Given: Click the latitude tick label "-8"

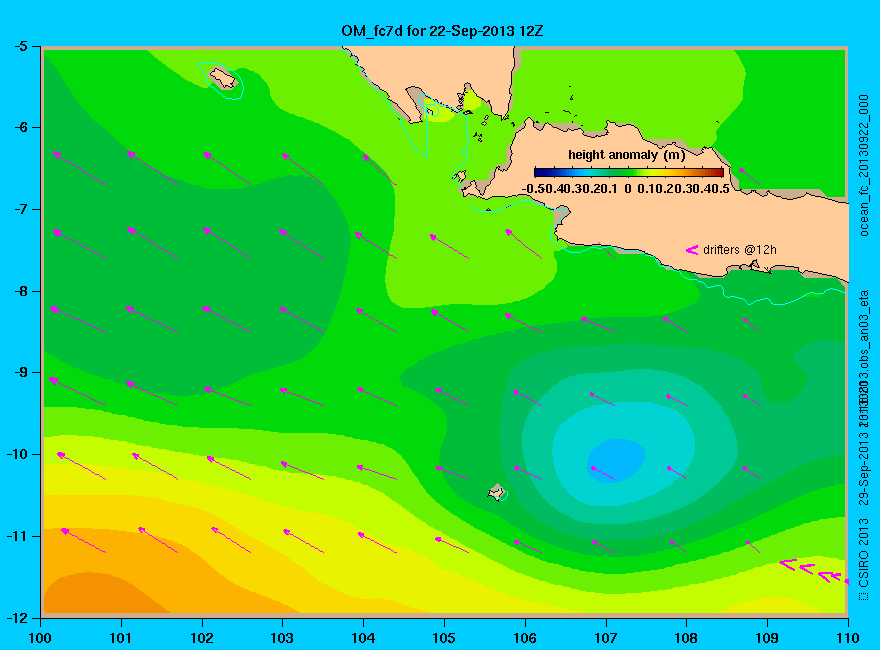Looking at the screenshot, I should point(19,291).
